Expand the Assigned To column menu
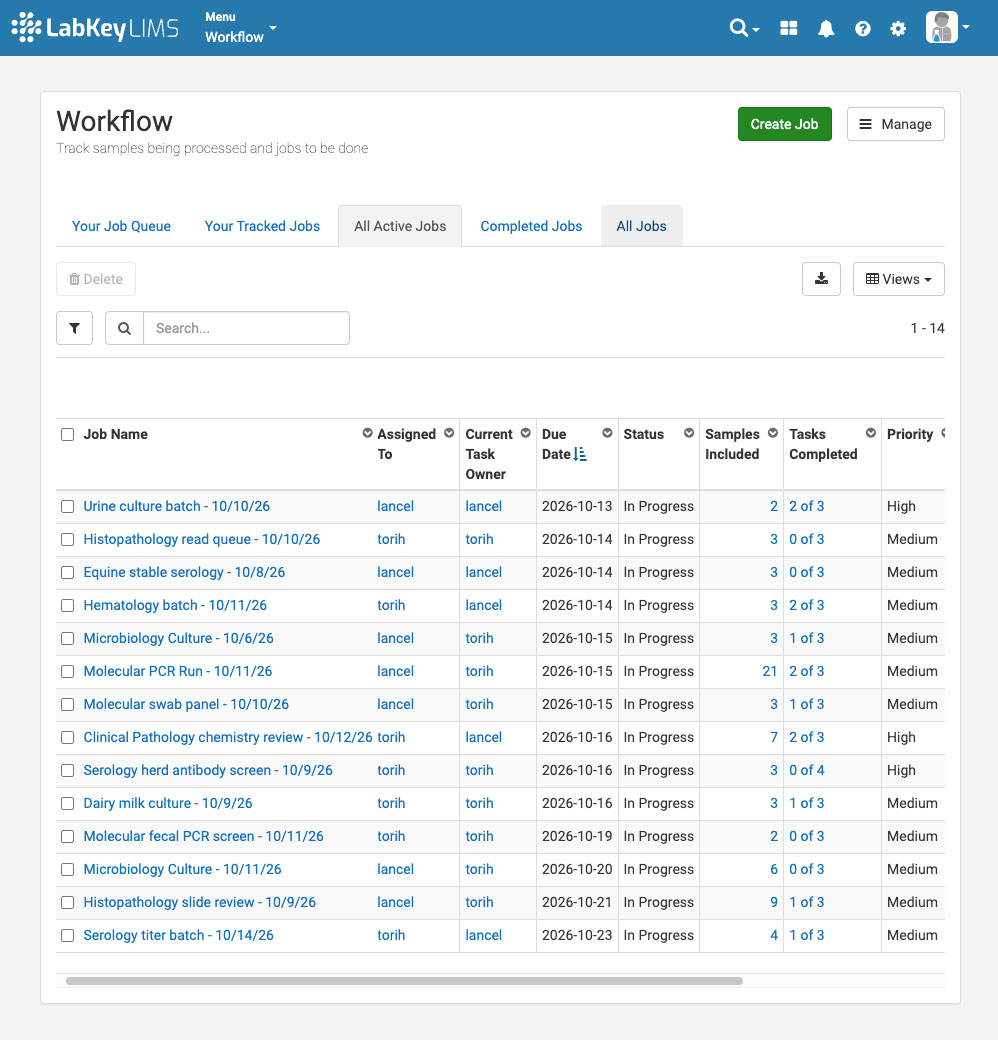Viewport: 998px width, 1040px height. (449, 433)
